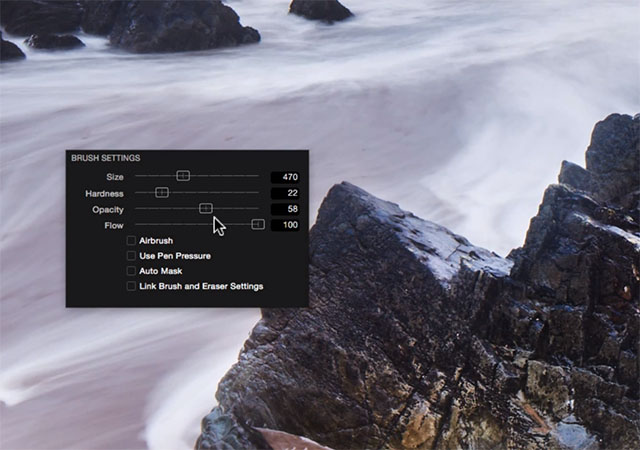Viewport: 640px width, 450px height.
Task: Click the BRUSH SETTINGS panel title
Action: tap(105, 158)
